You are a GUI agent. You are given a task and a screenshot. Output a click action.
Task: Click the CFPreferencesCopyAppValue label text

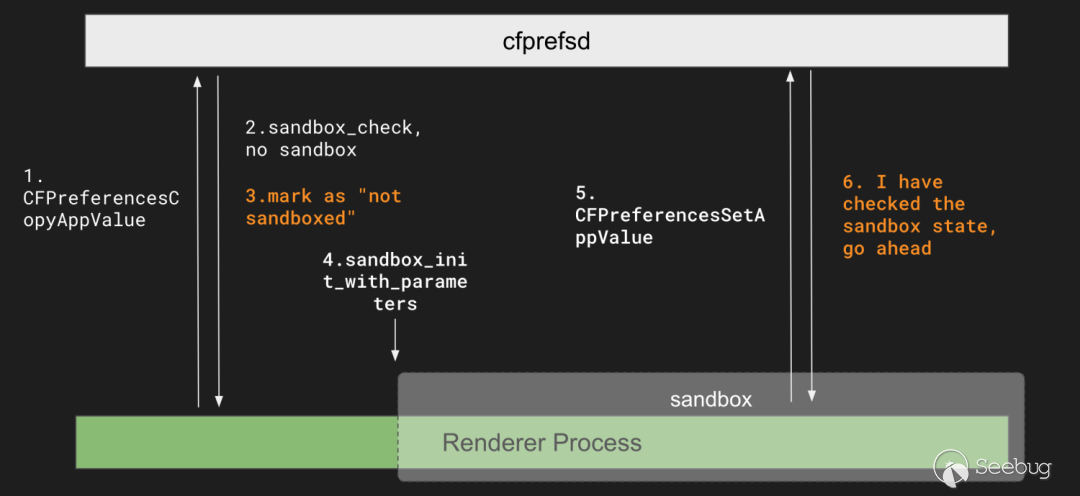(x=100, y=209)
